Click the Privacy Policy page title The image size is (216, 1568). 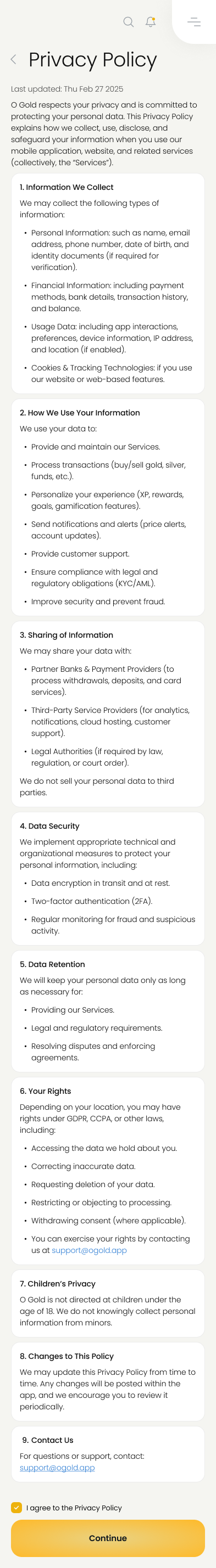pyautogui.click(x=93, y=59)
